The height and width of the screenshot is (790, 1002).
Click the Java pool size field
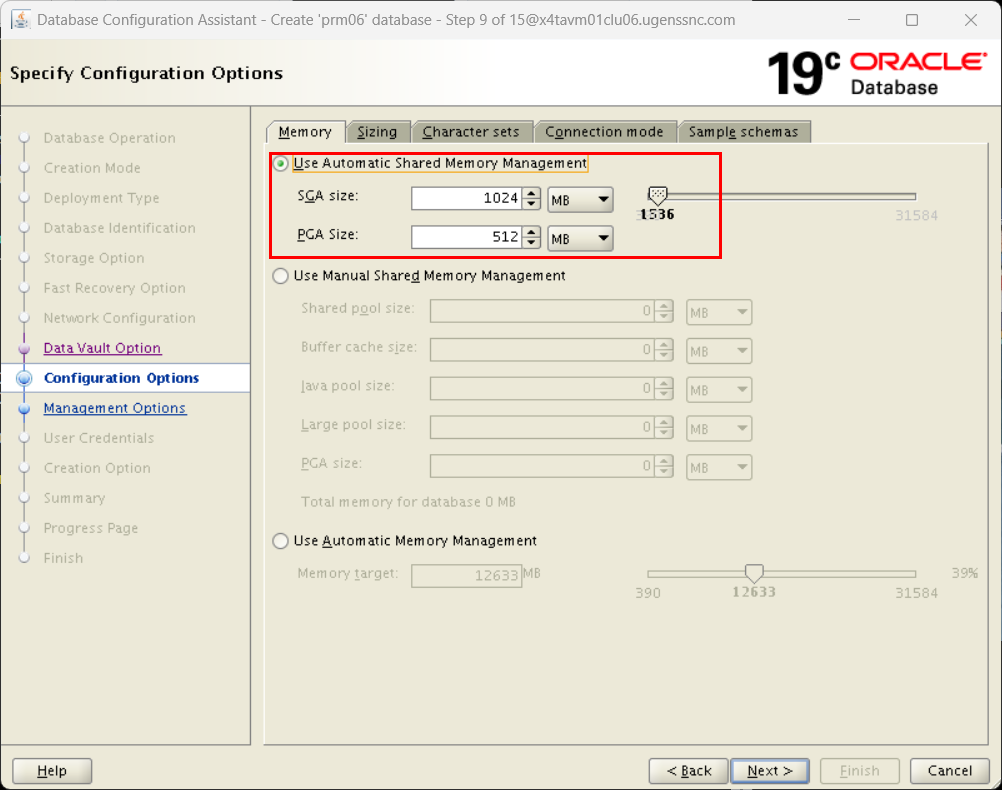542,389
